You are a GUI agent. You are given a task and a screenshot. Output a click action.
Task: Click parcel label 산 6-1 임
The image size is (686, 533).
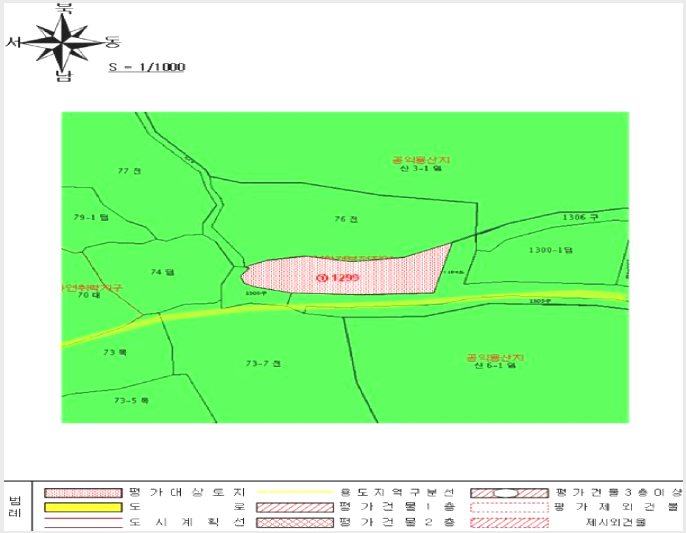495,365
